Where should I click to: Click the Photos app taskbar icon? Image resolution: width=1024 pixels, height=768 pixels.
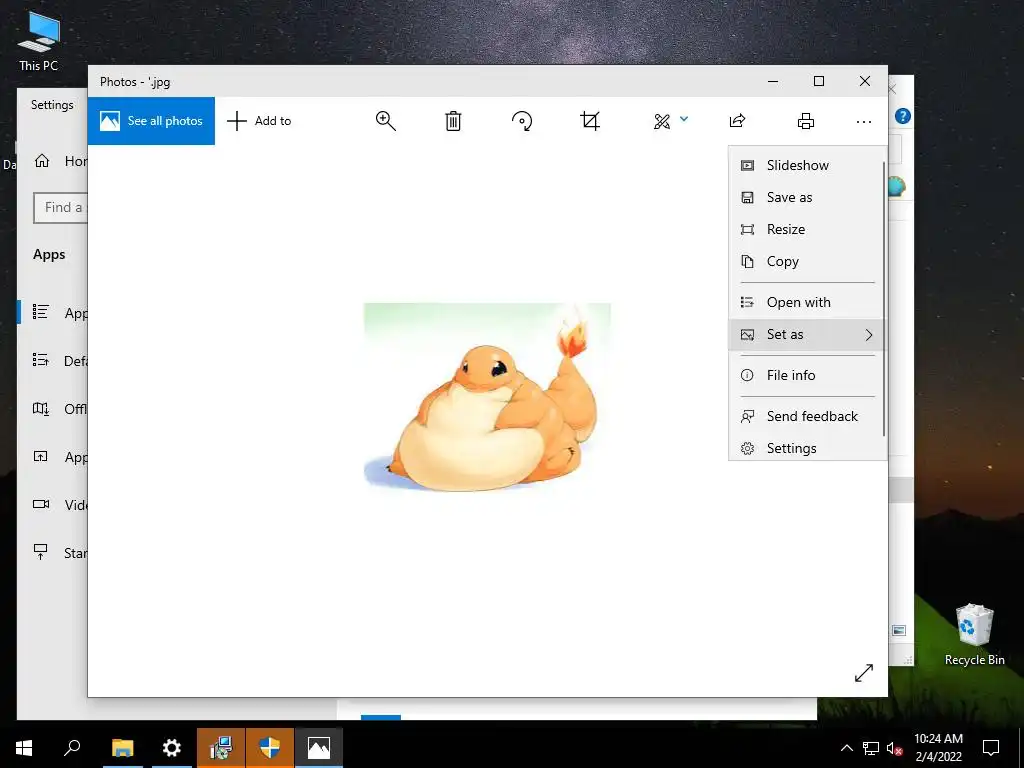tap(319, 748)
